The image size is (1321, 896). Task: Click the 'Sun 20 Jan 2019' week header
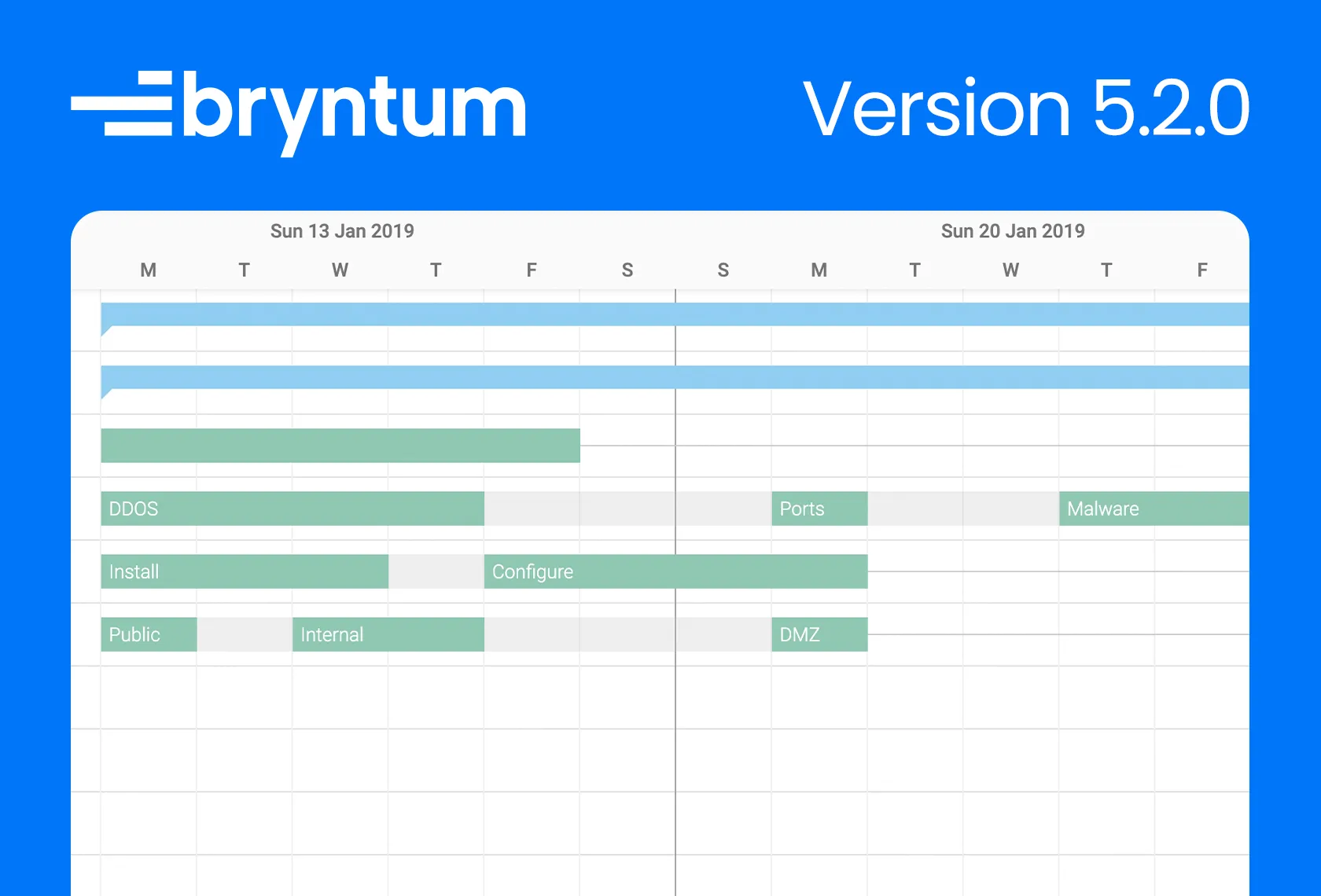1013,231
